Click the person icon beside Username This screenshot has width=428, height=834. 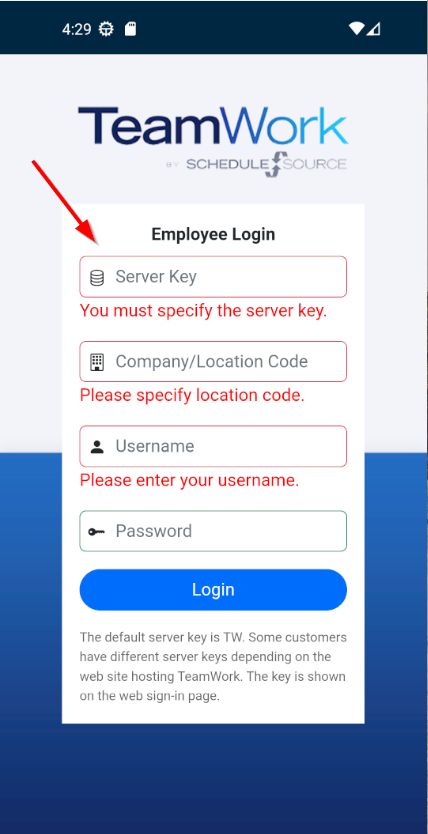pos(97,447)
